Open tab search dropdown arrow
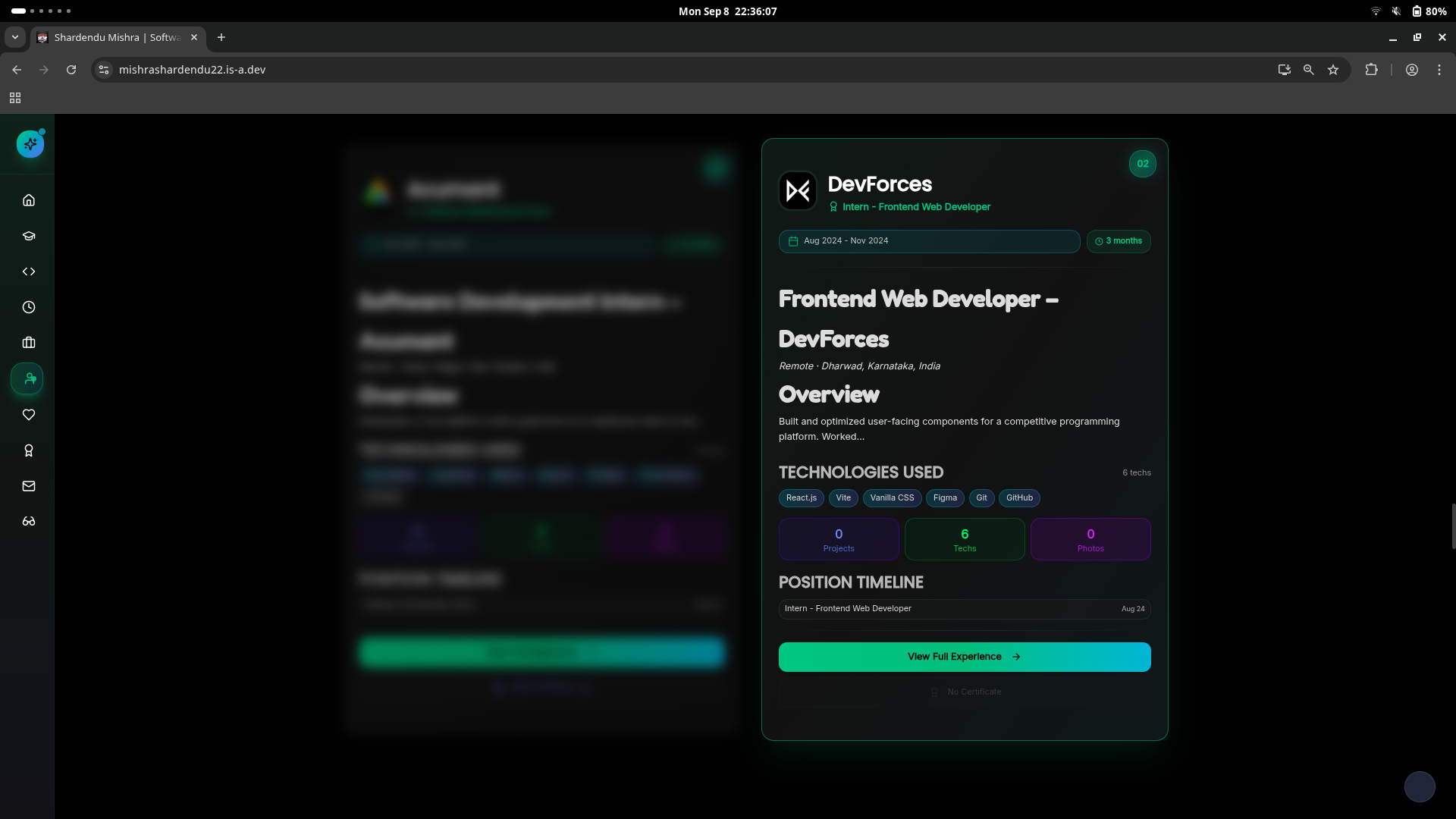The width and height of the screenshot is (1456, 819). pyautogui.click(x=14, y=37)
